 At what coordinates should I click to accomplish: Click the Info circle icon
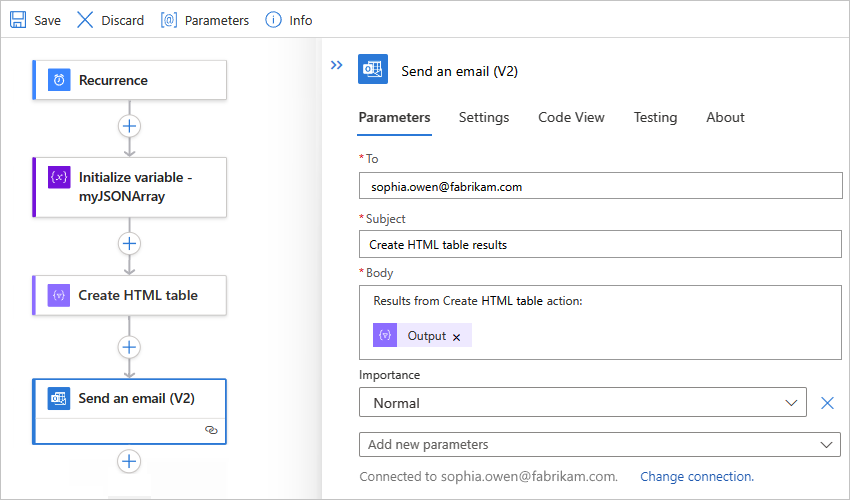click(x=273, y=20)
